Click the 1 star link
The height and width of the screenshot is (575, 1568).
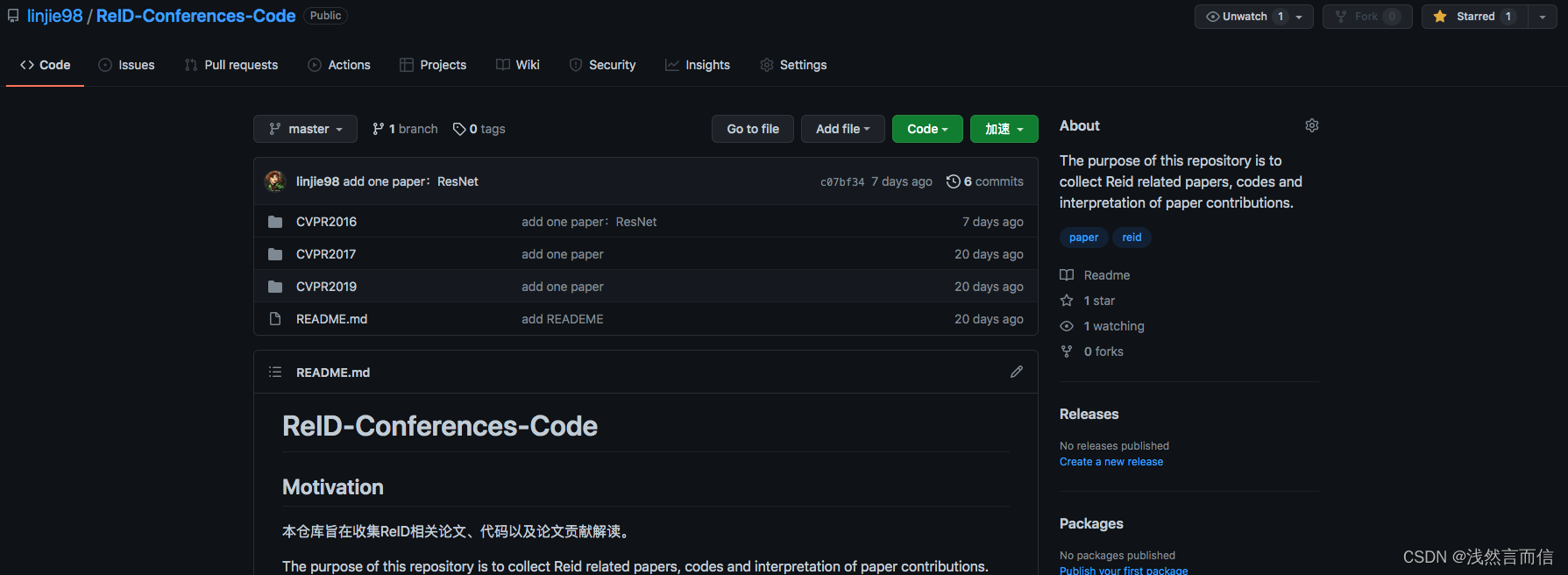(x=1087, y=301)
